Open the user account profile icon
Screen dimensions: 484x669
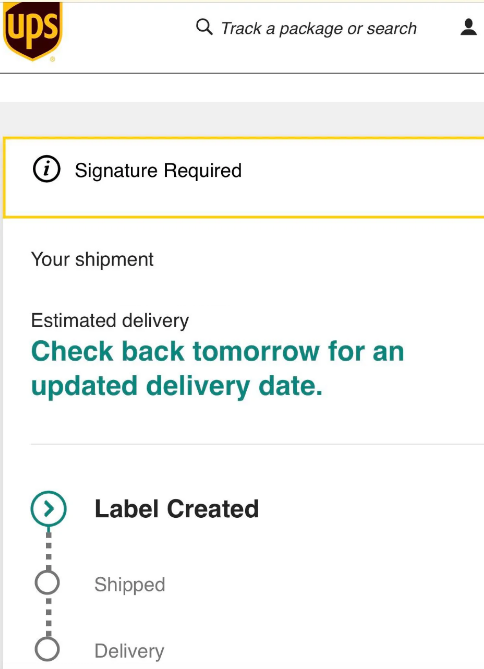(x=468, y=27)
